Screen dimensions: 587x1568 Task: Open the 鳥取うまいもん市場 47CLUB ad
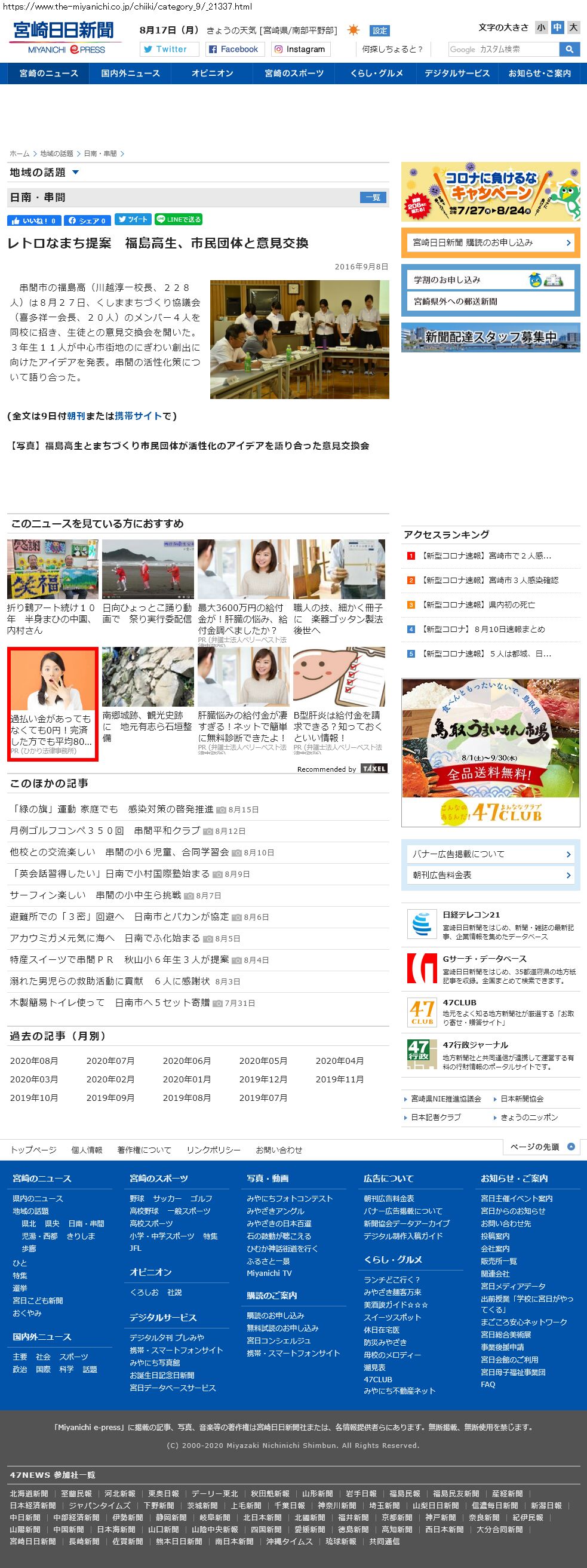[490, 753]
